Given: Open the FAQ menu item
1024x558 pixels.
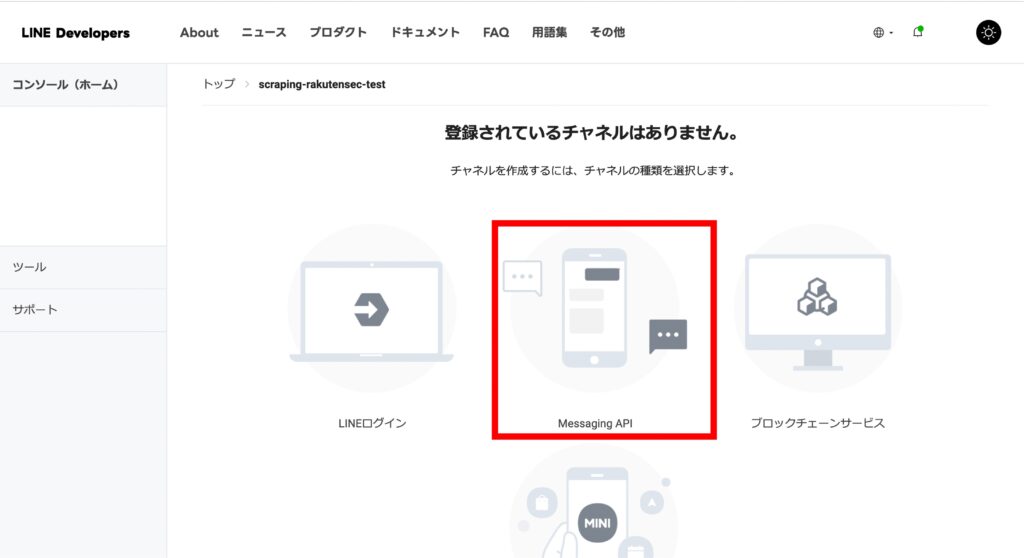Looking at the screenshot, I should point(496,32).
